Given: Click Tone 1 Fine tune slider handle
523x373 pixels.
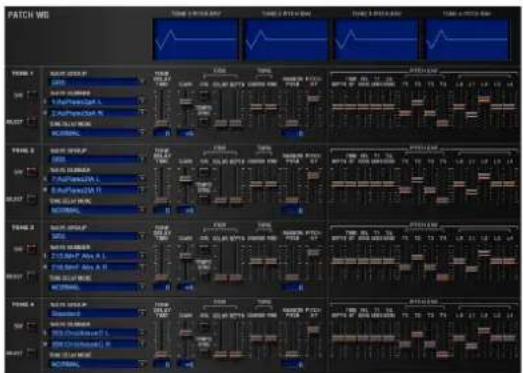Looking at the screenshot, I should pyautogui.click(x=271, y=107).
